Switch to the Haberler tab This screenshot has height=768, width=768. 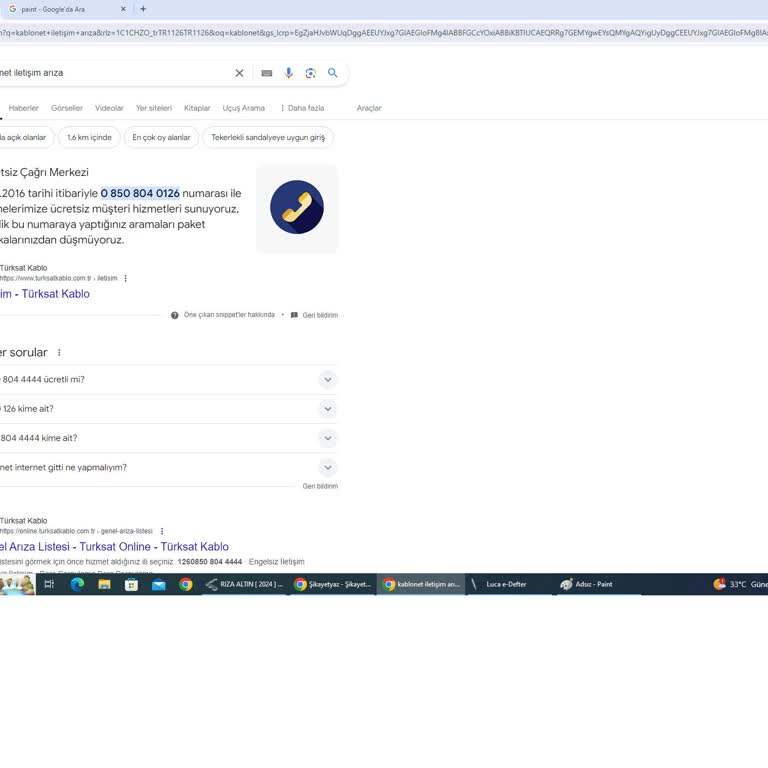(24, 108)
